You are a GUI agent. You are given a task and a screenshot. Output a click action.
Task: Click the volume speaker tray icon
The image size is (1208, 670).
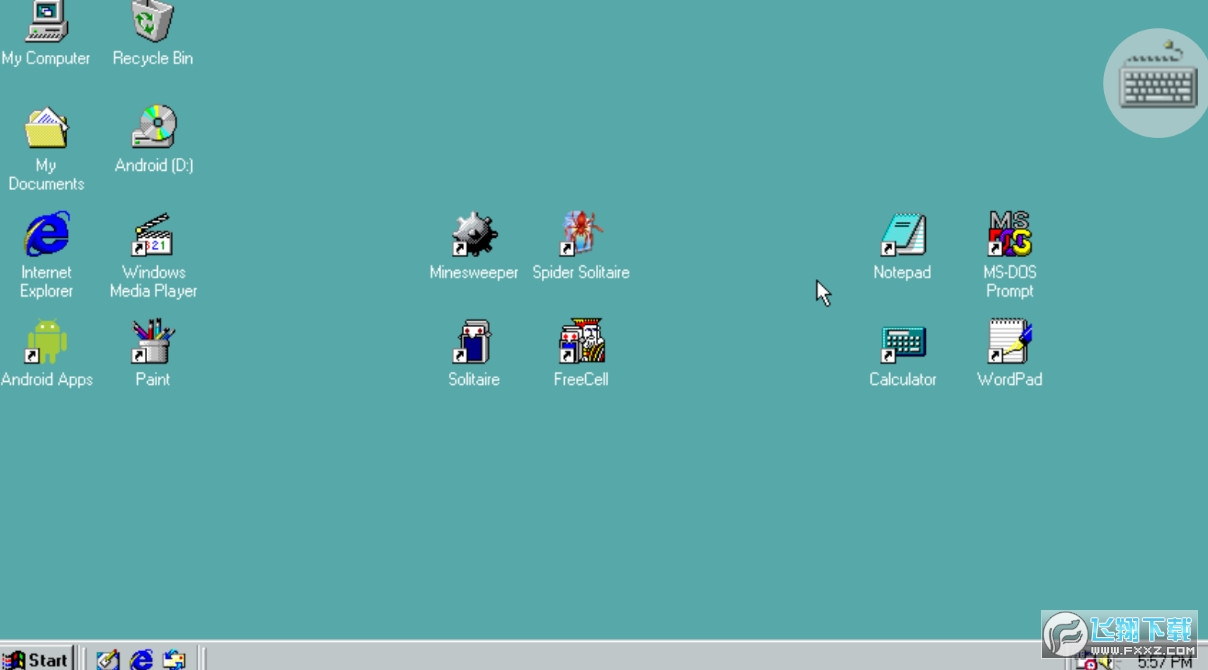coord(1108,662)
